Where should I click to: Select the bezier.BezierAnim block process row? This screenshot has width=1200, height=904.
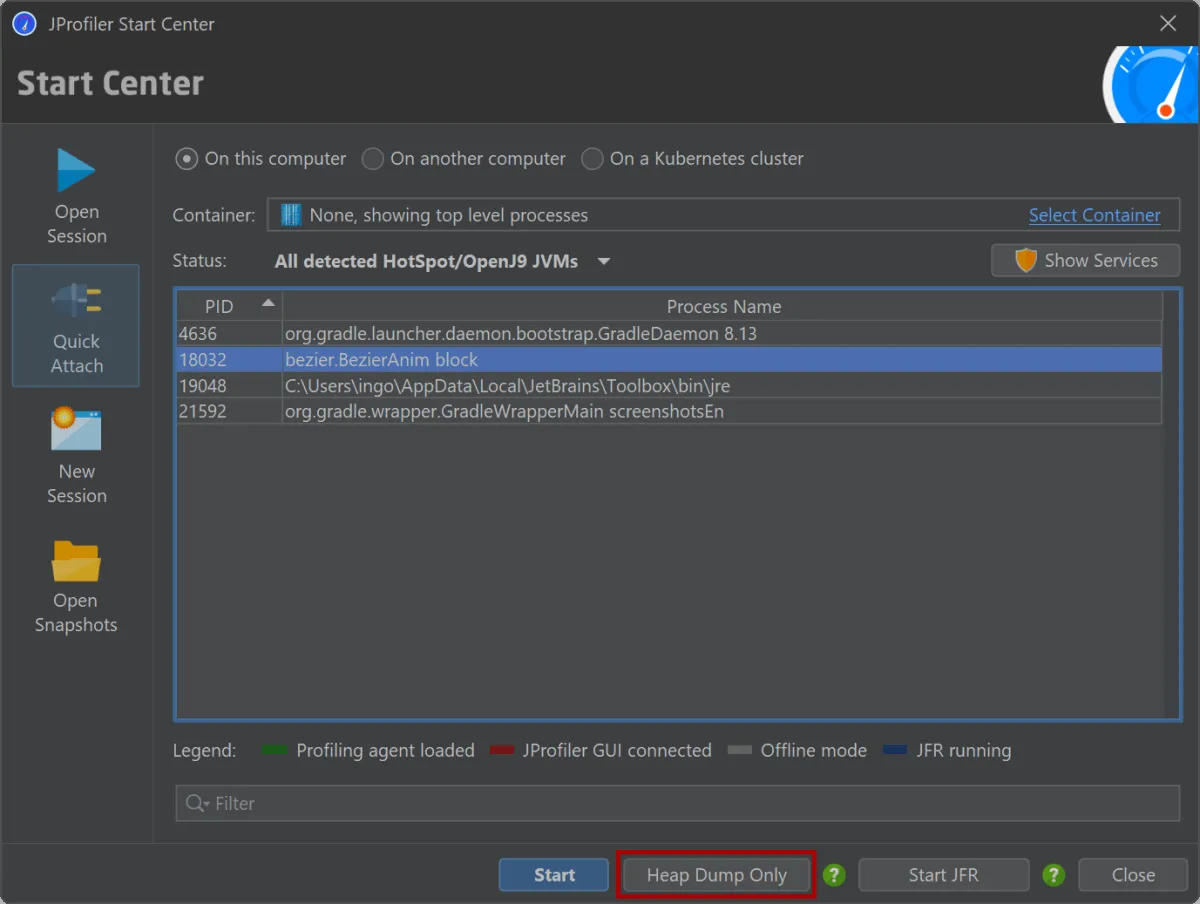669,360
